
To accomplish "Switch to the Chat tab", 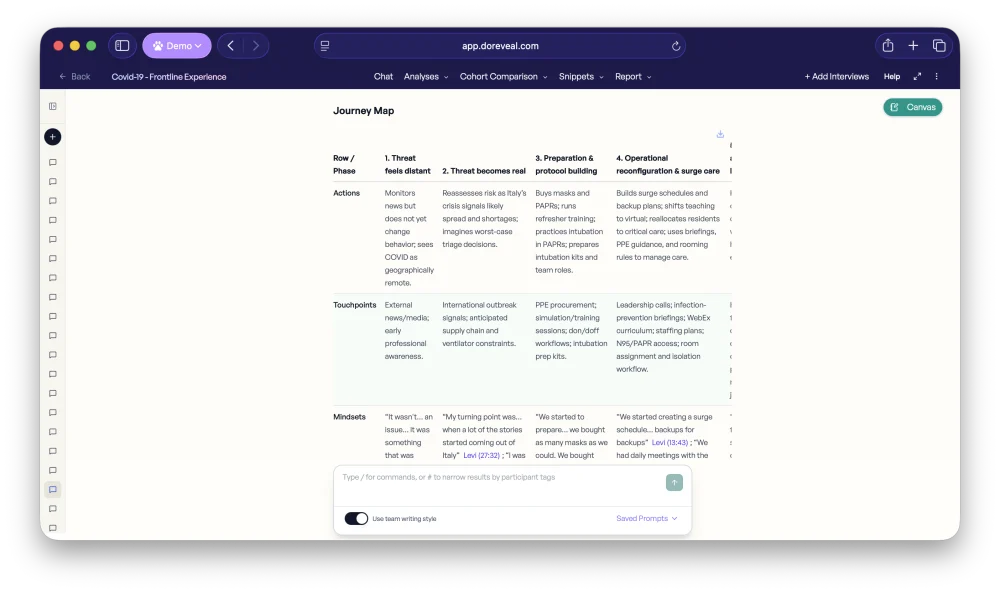I will pos(383,77).
